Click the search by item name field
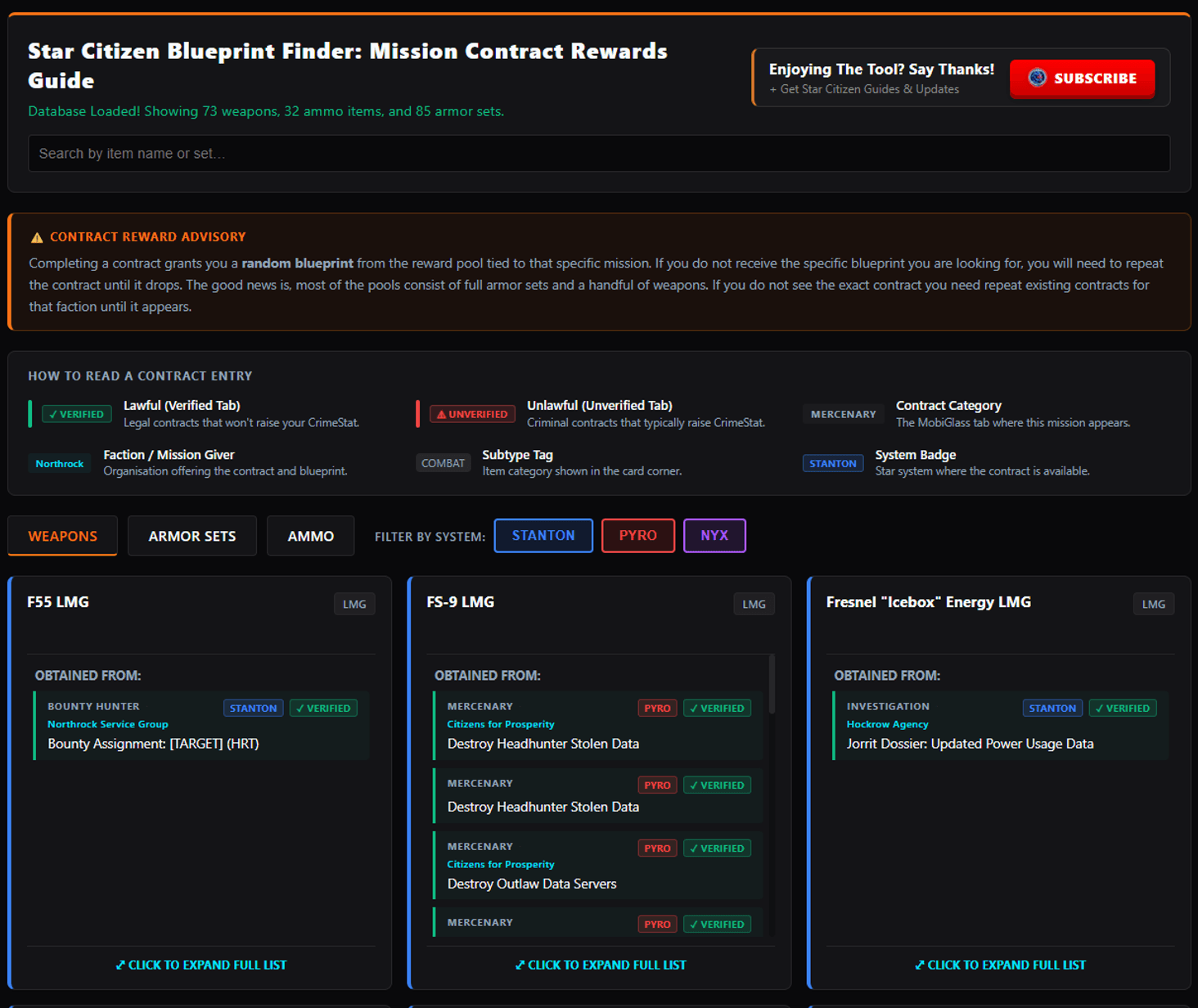Screen dimensions: 1198x1008 pos(598,154)
